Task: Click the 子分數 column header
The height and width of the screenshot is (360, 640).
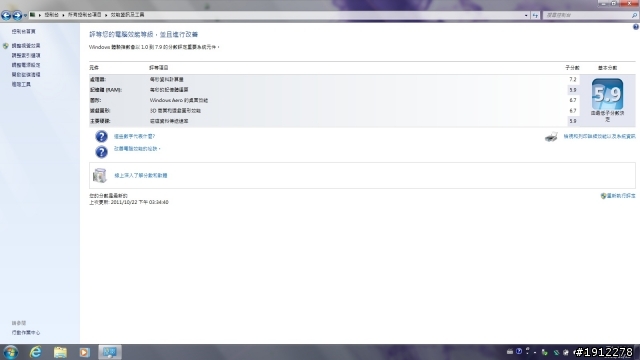Action: click(x=572, y=68)
